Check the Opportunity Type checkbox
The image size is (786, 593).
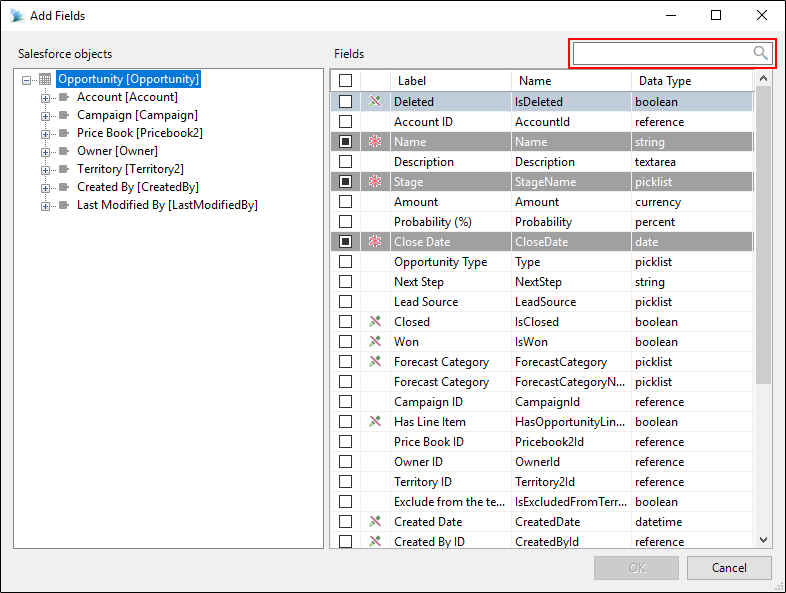coord(345,262)
